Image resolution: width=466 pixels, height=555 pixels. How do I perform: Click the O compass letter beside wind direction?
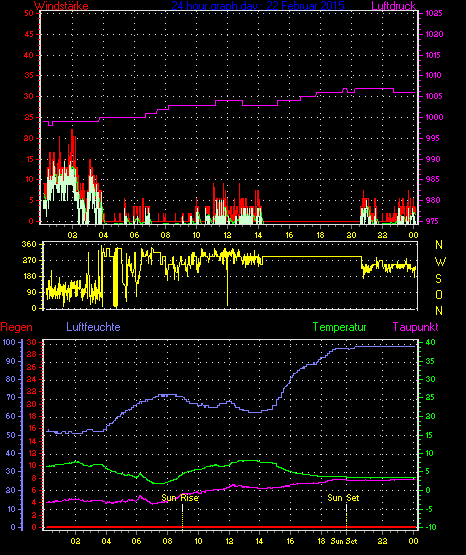point(439,294)
